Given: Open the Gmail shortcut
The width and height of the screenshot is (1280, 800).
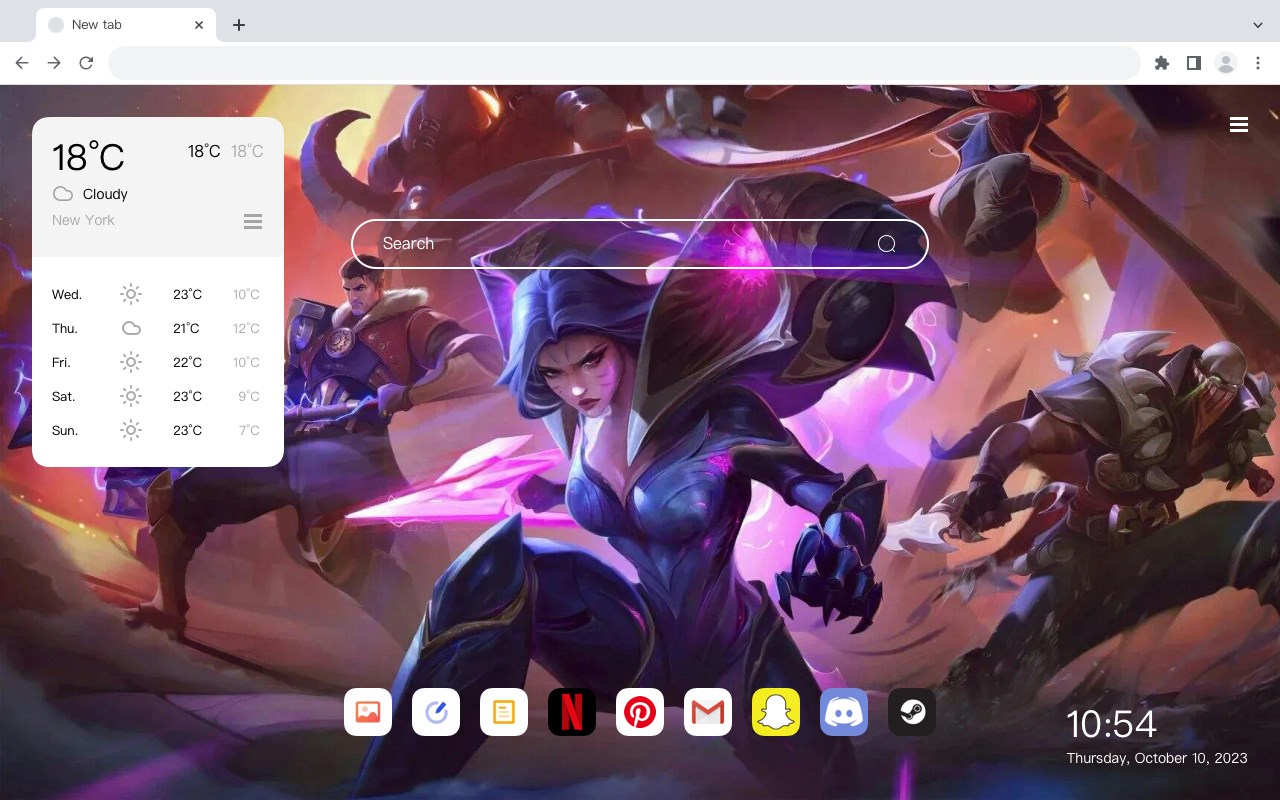Looking at the screenshot, I should [x=708, y=712].
